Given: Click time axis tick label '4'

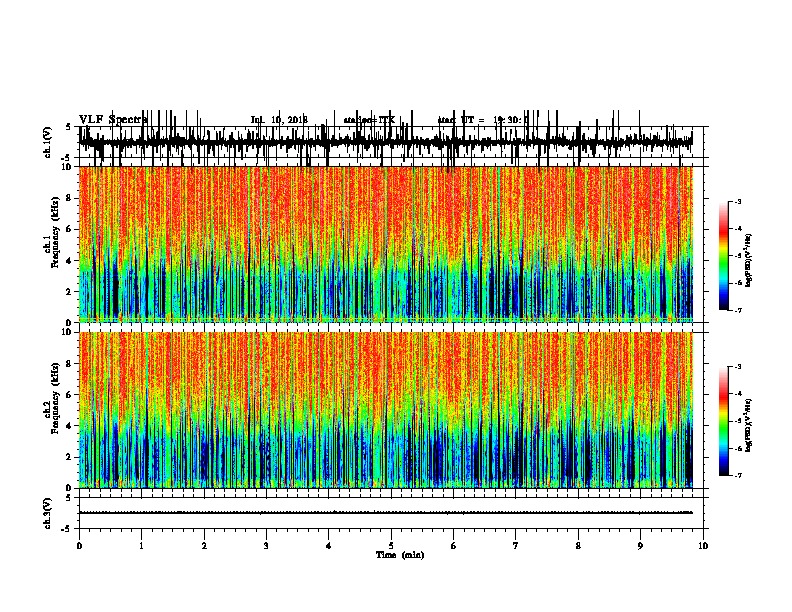Looking at the screenshot, I should pyautogui.click(x=329, y=546).
